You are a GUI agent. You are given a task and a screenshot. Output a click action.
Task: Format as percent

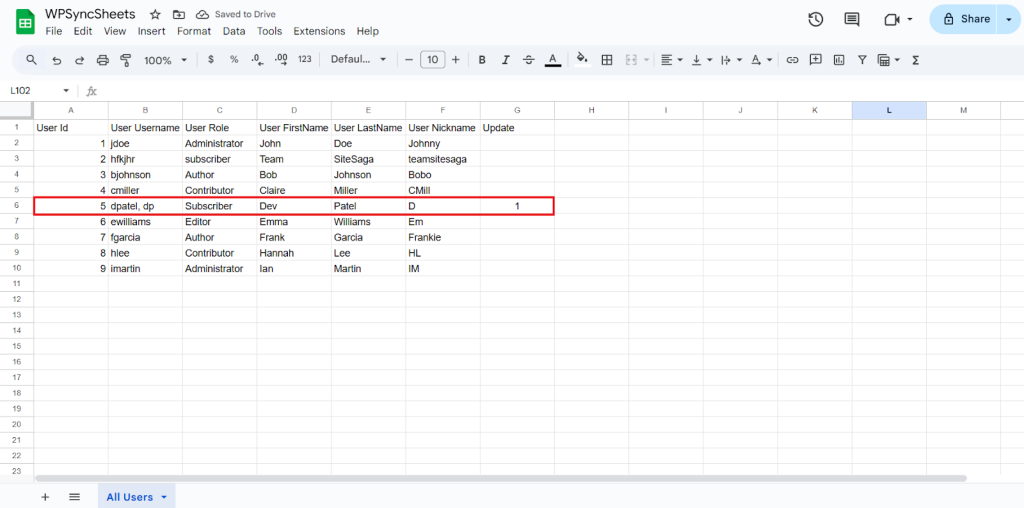pos(234,59)
